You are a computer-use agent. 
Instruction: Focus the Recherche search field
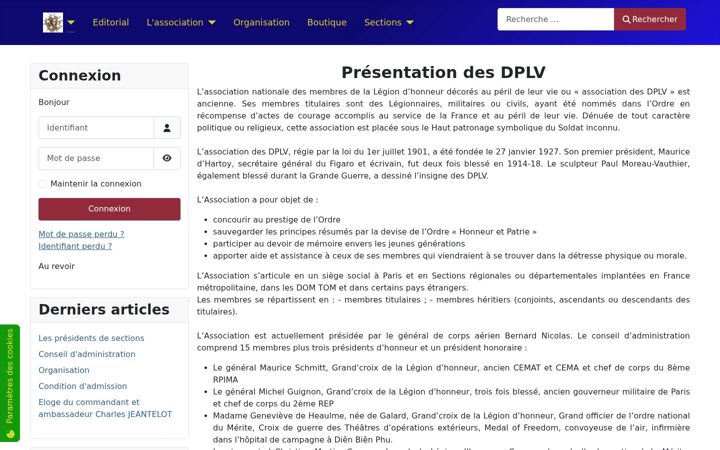click(556, 19)
